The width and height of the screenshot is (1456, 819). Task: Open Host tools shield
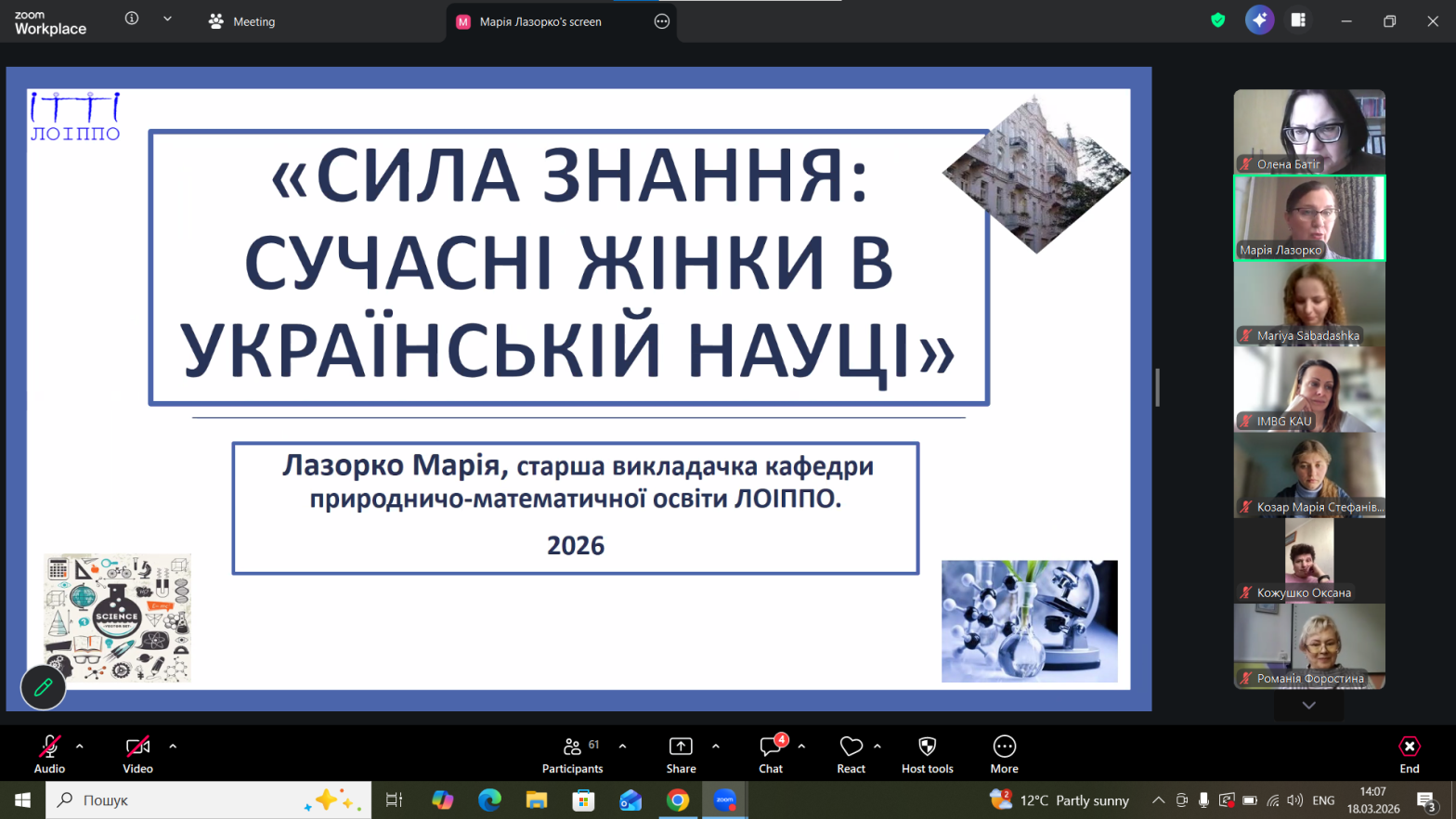[x=927, y=754]
